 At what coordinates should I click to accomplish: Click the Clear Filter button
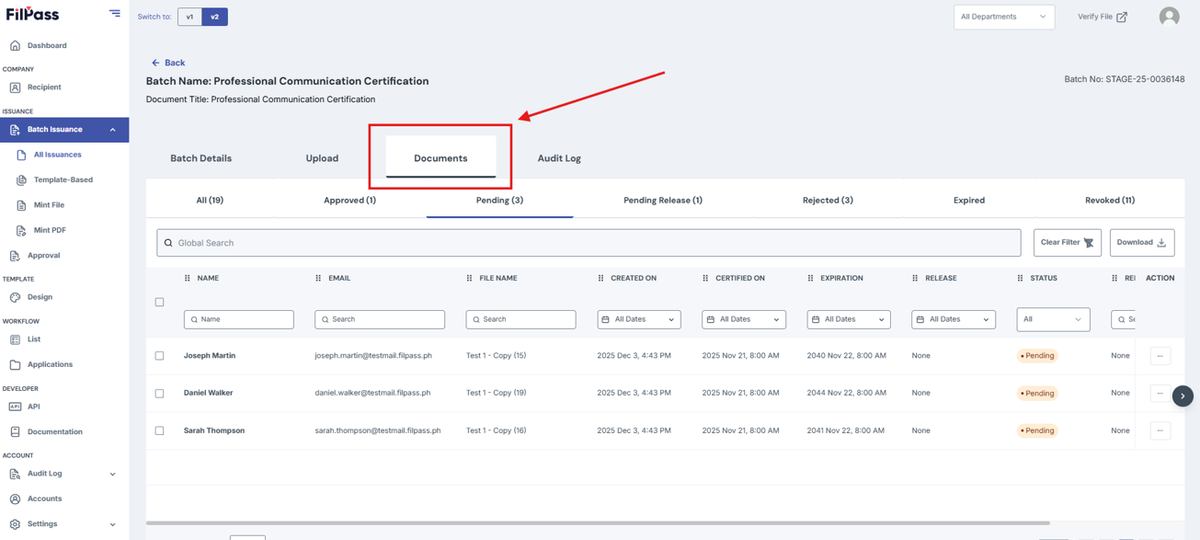coord(1067,242)
